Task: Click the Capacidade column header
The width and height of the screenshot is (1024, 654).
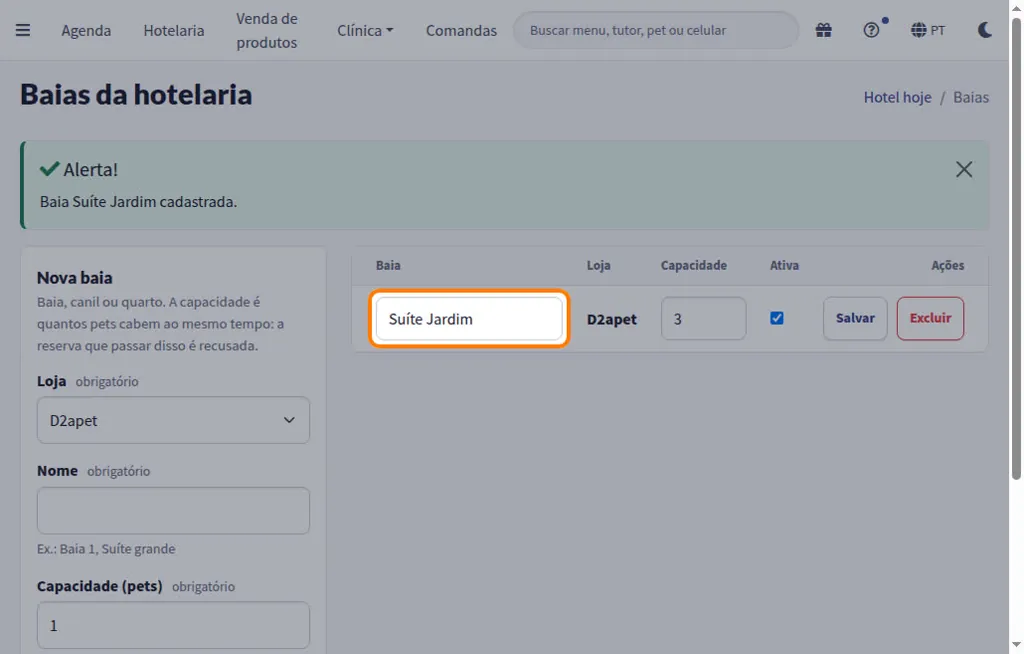Action: coord(694,265)
